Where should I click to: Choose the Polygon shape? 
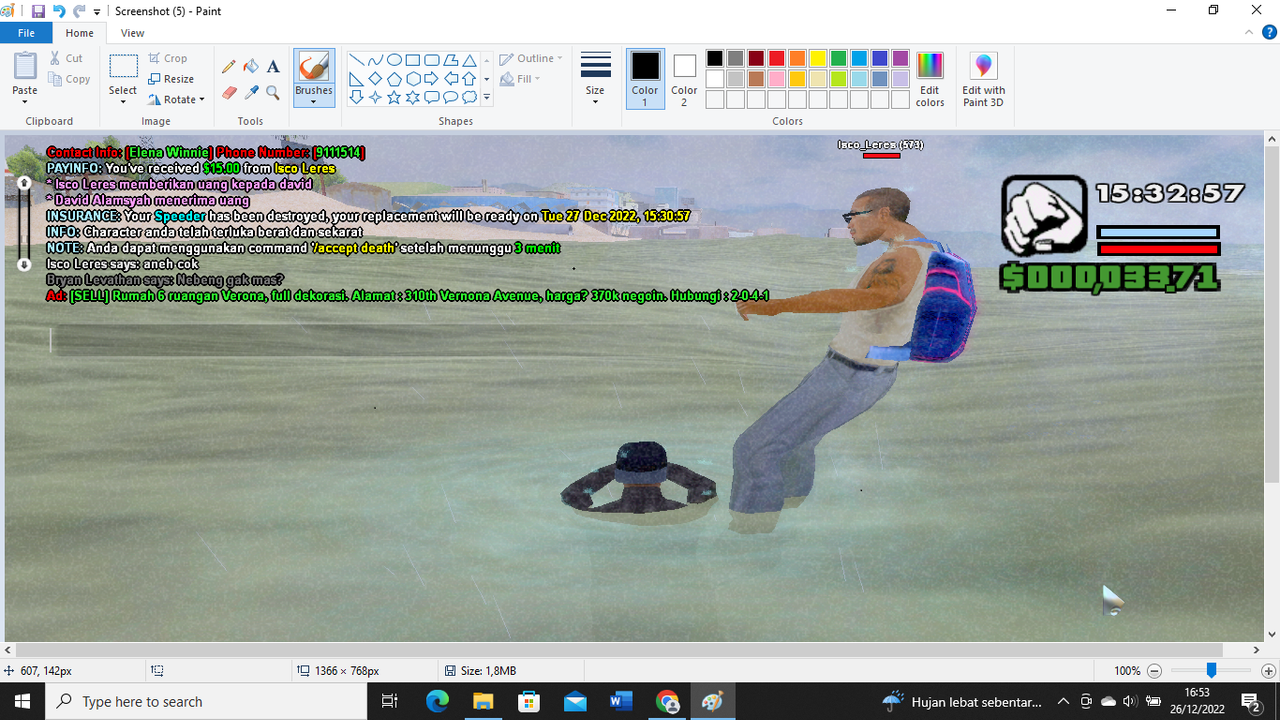pos(451,60)
